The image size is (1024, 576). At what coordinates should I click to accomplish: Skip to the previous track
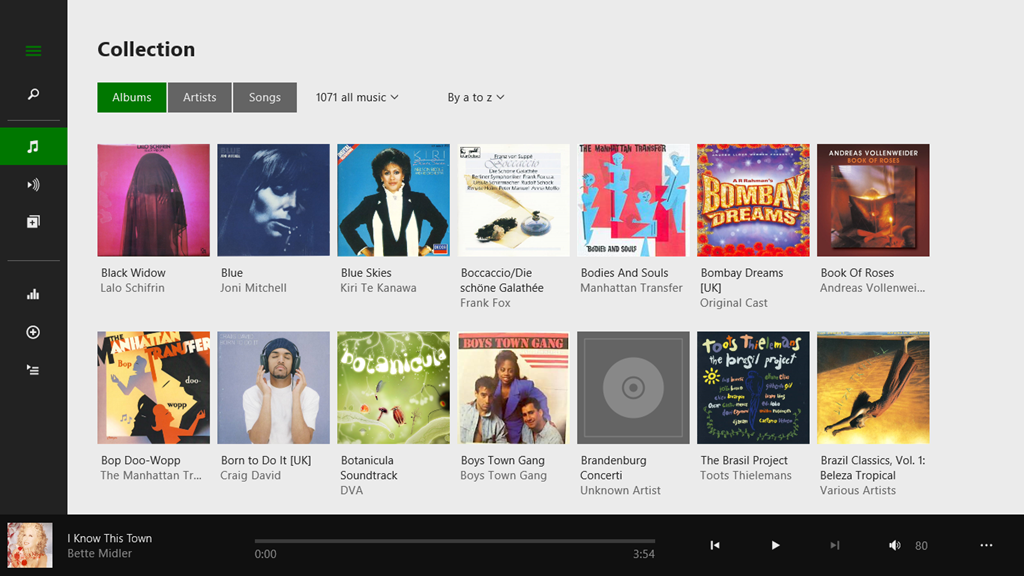(x=715, y=545)
